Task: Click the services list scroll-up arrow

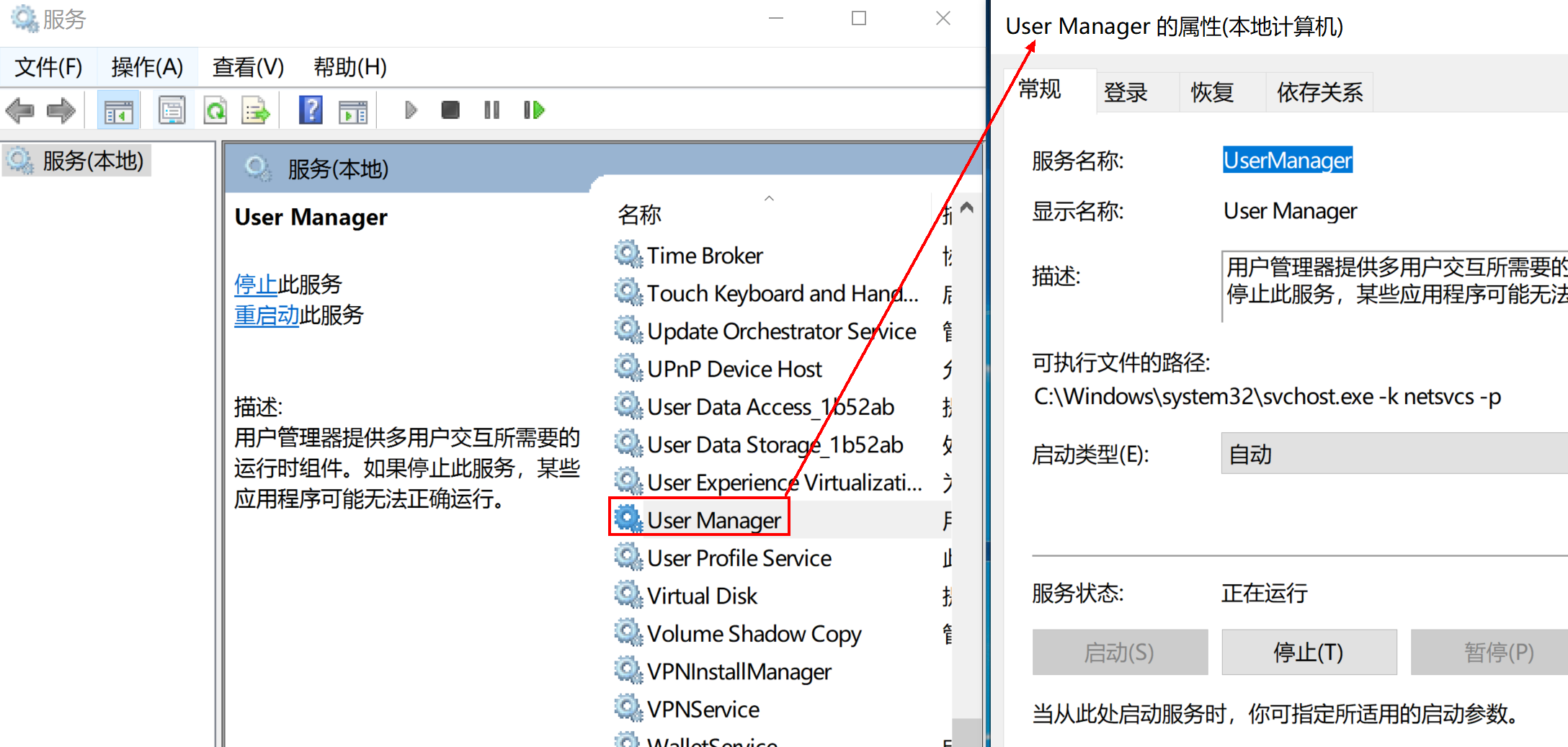Action: [967, 208]
